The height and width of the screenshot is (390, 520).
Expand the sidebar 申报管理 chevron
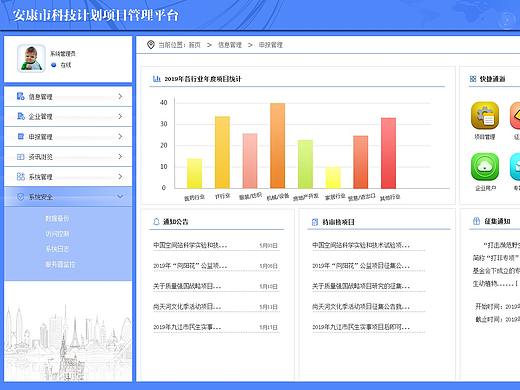(x=120, y=136)
